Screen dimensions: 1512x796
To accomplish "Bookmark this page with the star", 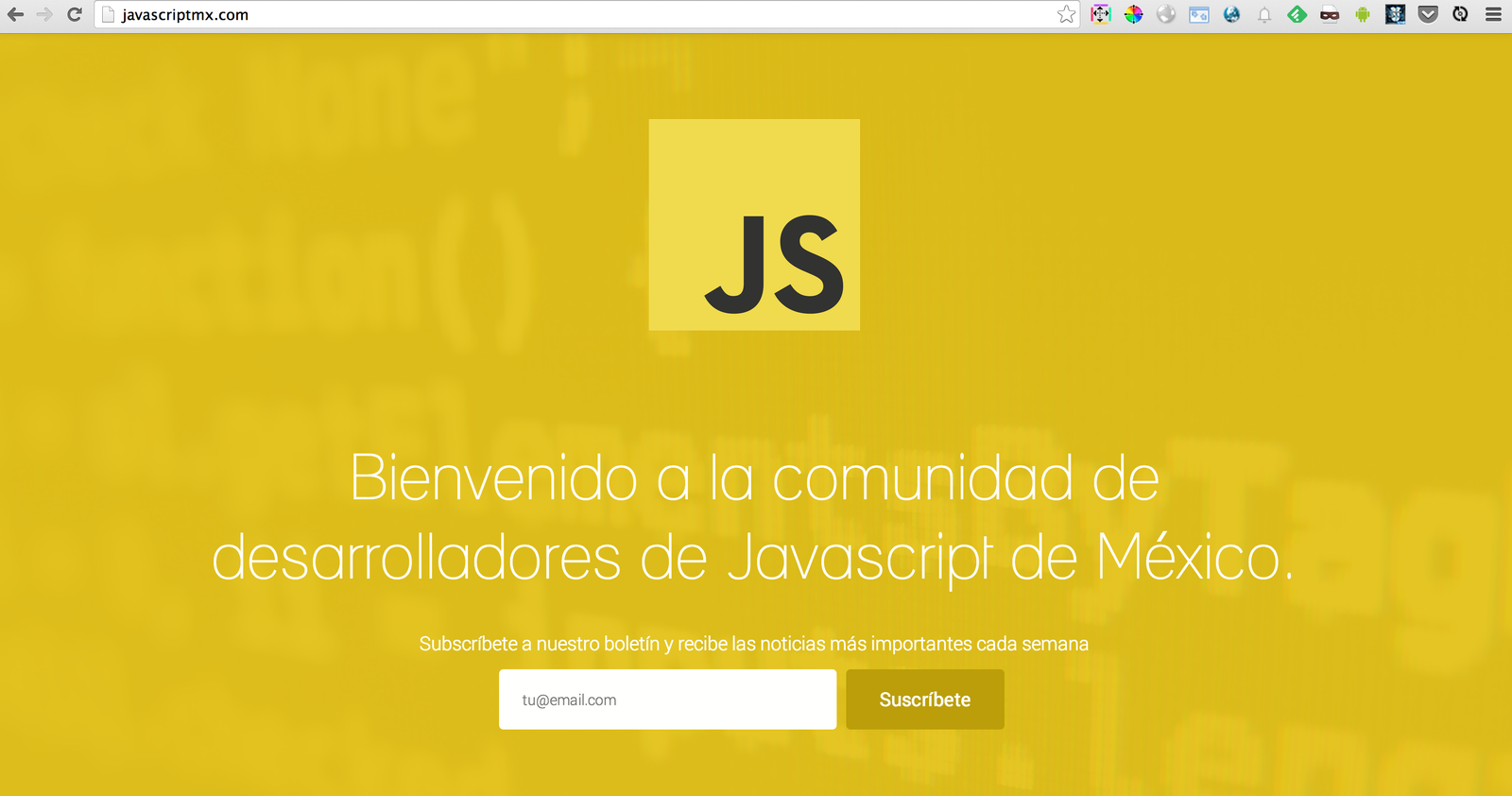I will pyautogui.click(x=1066, y=14).
